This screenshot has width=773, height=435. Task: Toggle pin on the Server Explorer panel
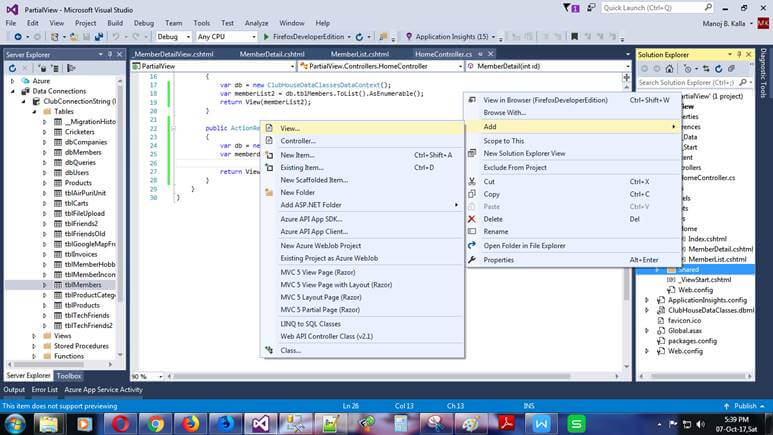tap(110, 54)
